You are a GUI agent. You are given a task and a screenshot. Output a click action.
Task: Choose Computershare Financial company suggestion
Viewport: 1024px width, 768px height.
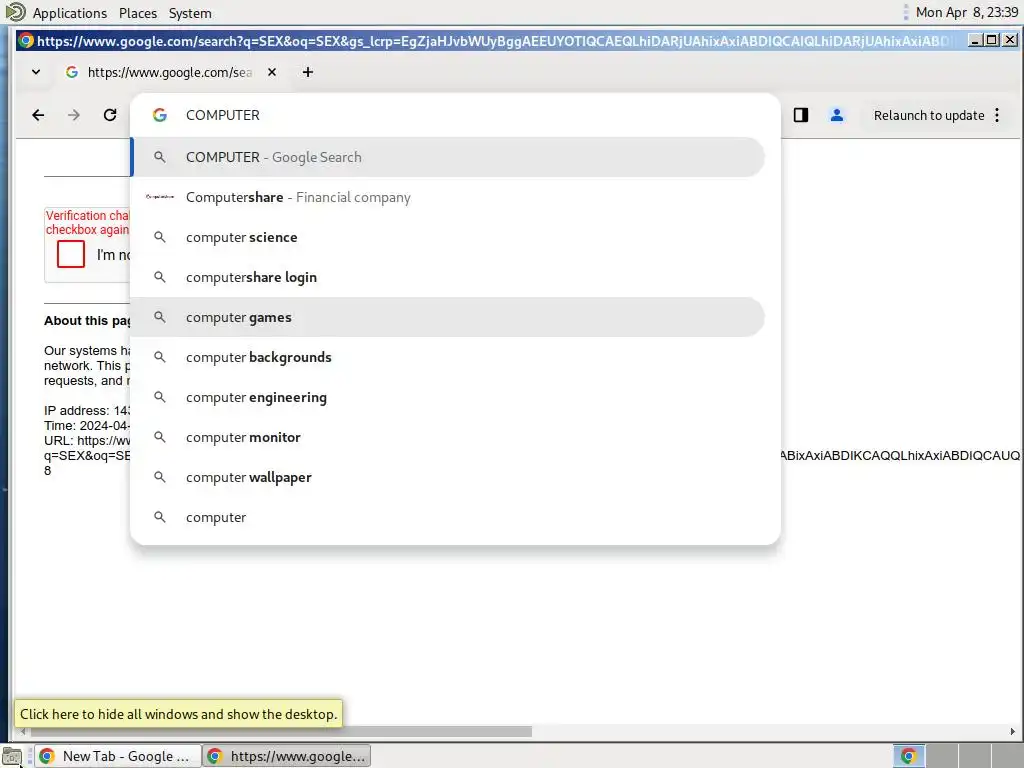click(x=448, y=197)
